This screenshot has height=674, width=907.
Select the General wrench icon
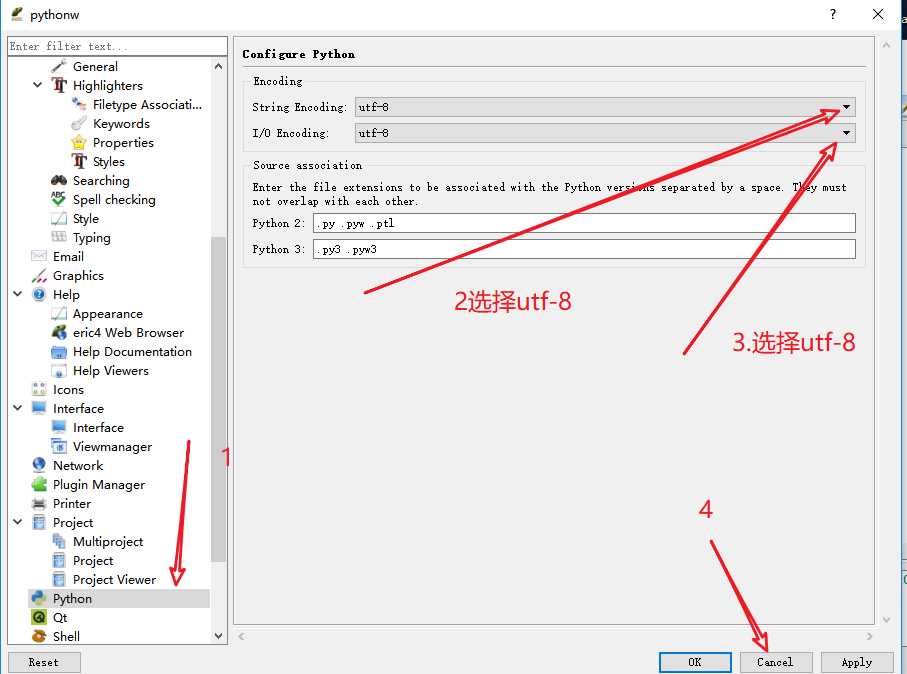click(59, 67)
